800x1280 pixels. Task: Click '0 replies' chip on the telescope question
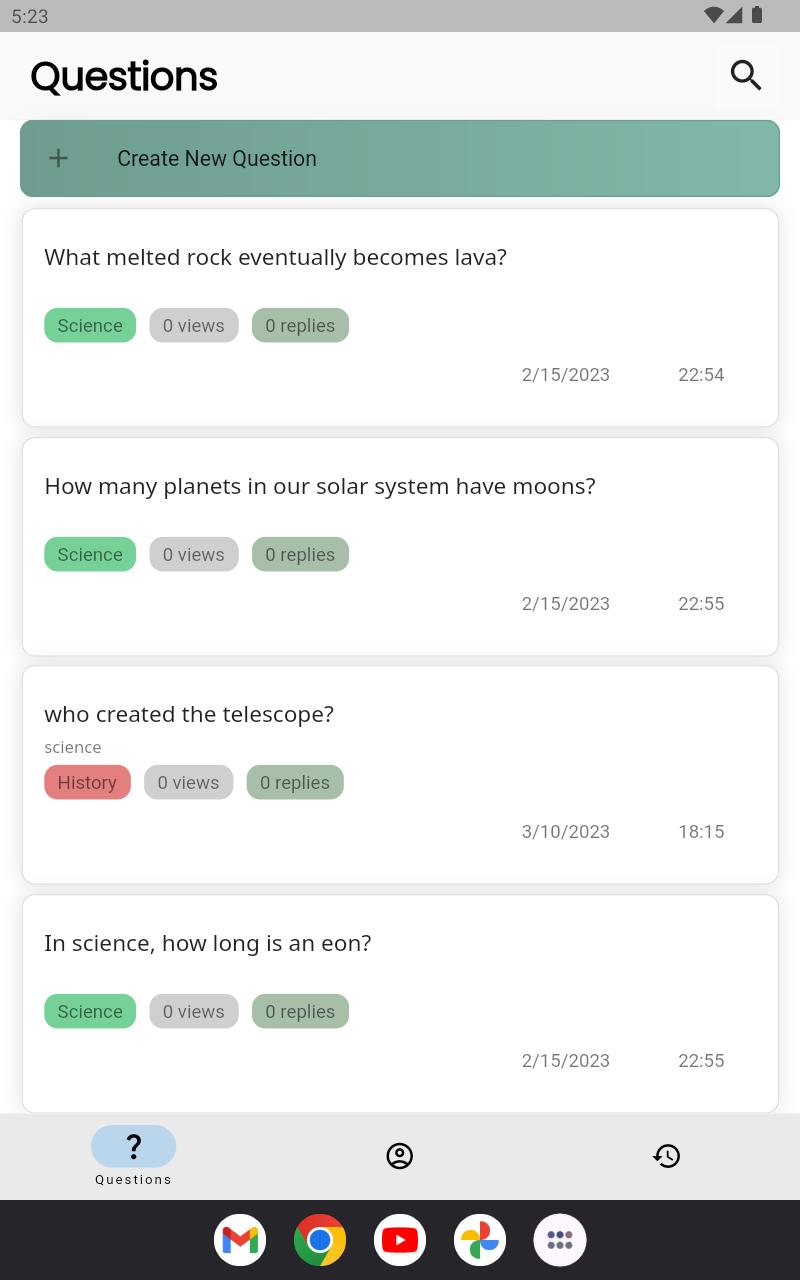(x=295, y=783)
